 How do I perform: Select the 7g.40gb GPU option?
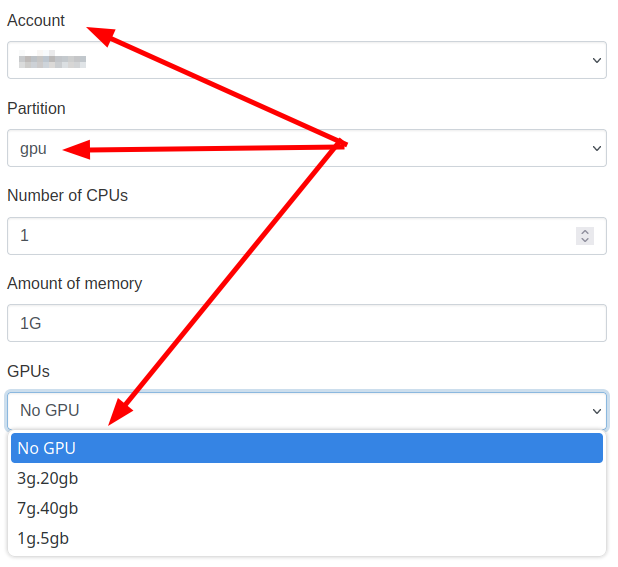pyautogui.click(x=307, y=508)
